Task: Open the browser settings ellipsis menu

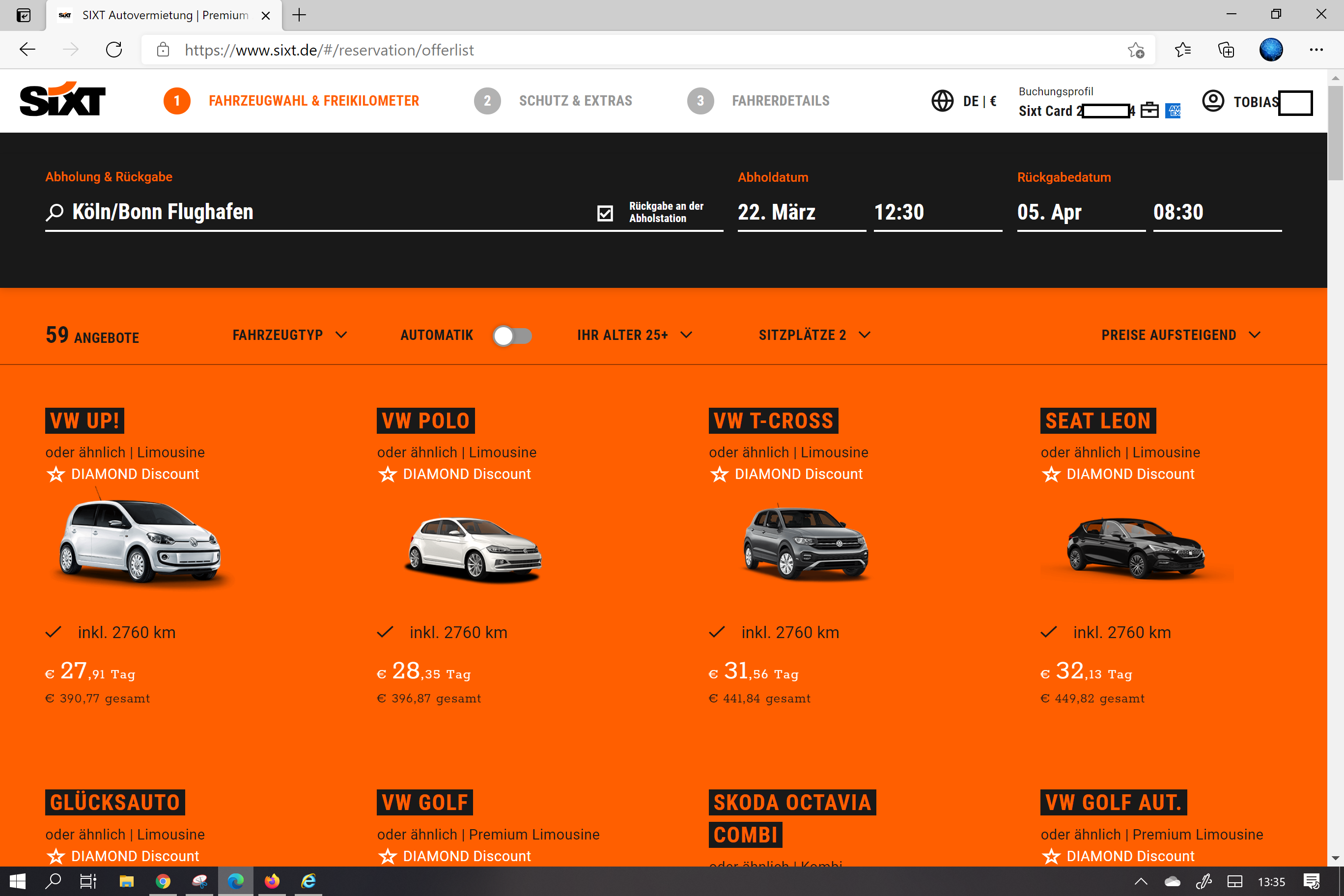Action: pyautogui.click(x=1316, y=50)
